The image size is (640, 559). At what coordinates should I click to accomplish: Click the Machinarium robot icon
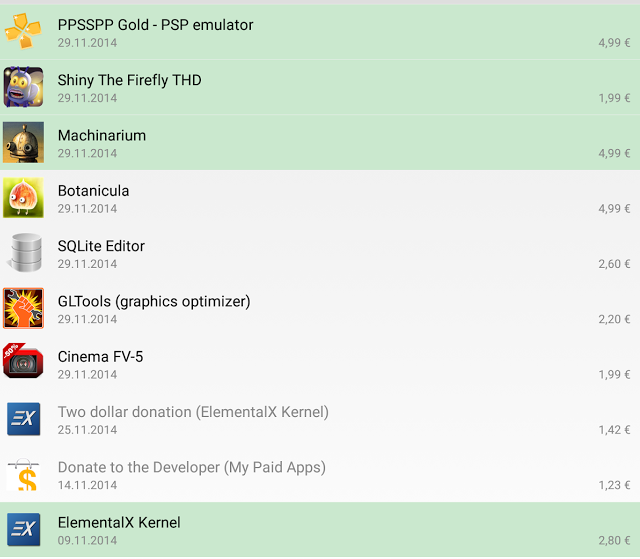[23, 142]
